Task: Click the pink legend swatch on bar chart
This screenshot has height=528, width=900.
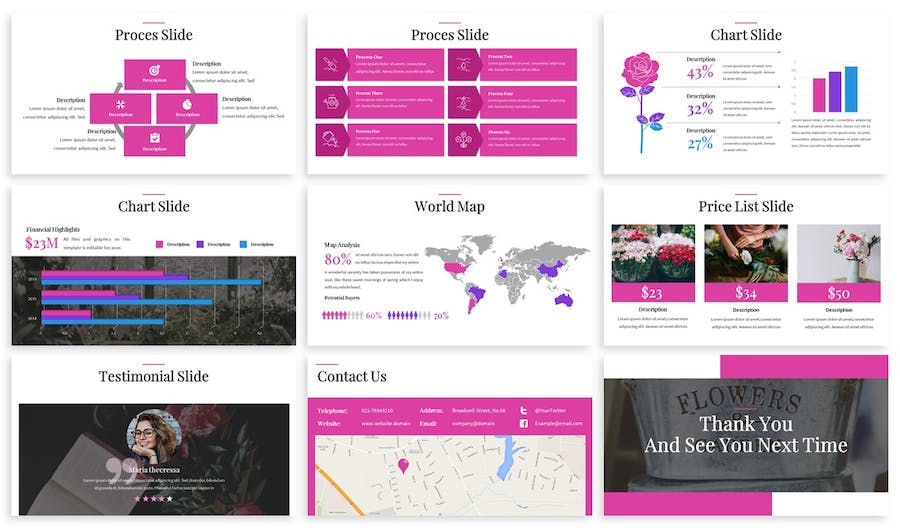Action: [160, 244]
